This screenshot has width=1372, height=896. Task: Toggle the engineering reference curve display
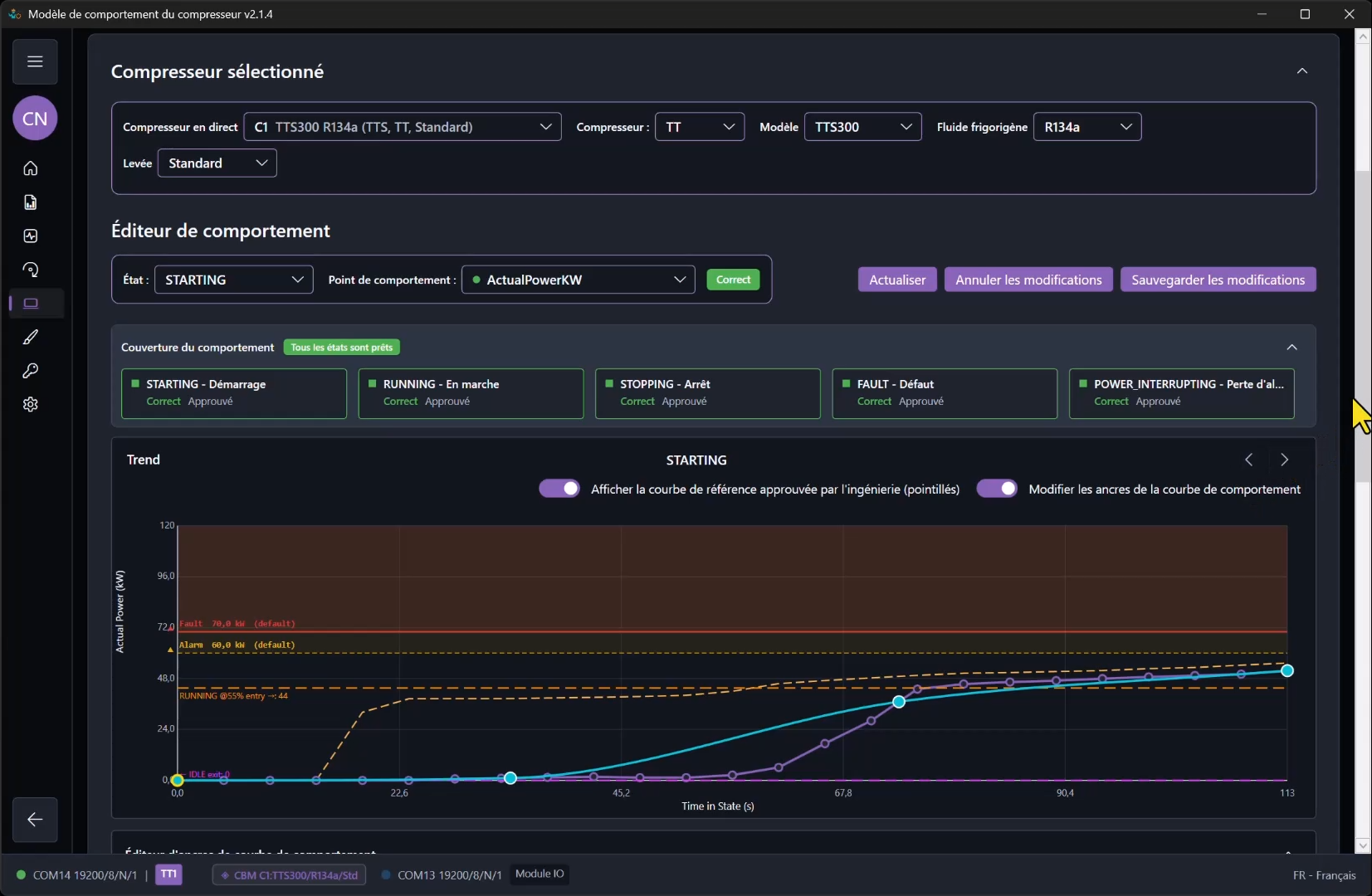click(x=559, y=489)
